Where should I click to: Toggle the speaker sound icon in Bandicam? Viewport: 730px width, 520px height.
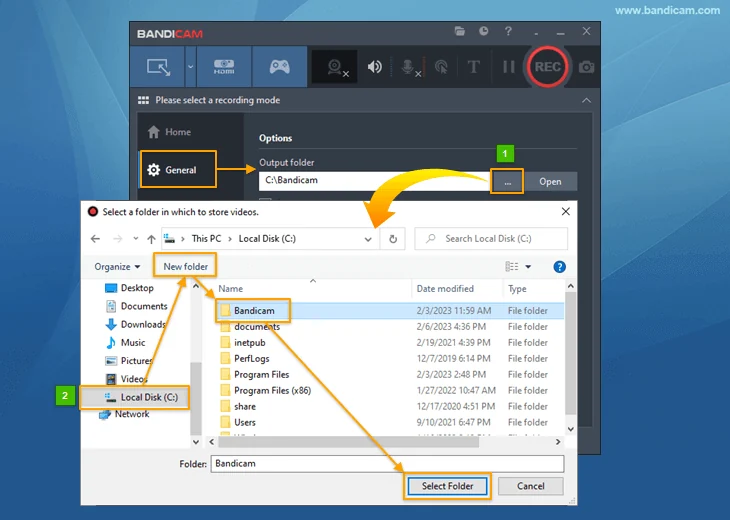click(x=375, y=67)
